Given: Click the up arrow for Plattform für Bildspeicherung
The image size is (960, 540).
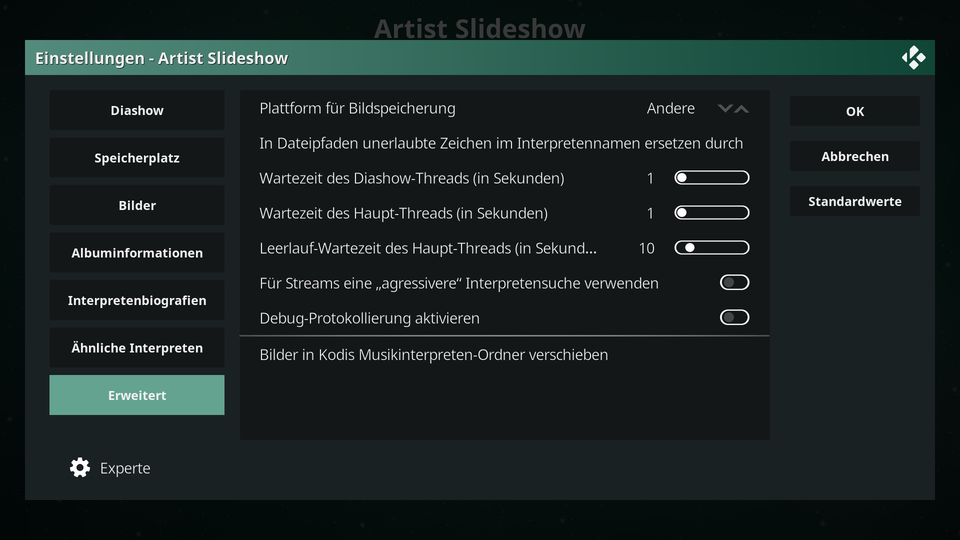Looking at the screenshot, I should tap(741, 108).
